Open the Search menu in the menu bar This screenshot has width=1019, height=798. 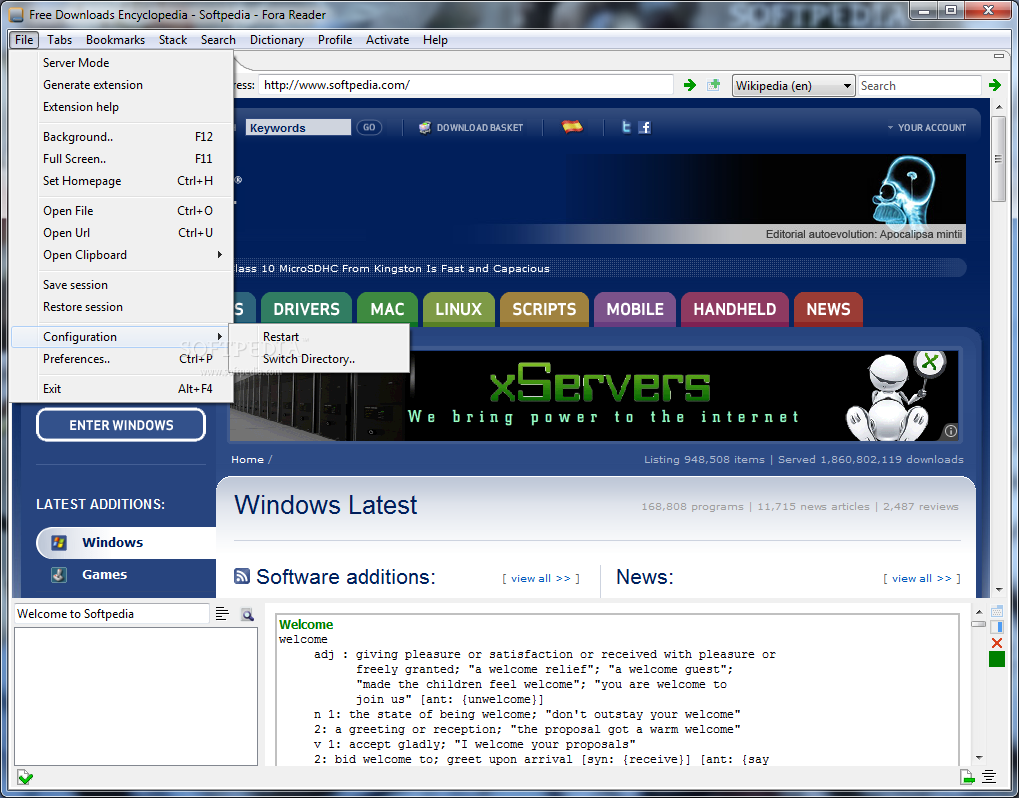tap(218, 40)
